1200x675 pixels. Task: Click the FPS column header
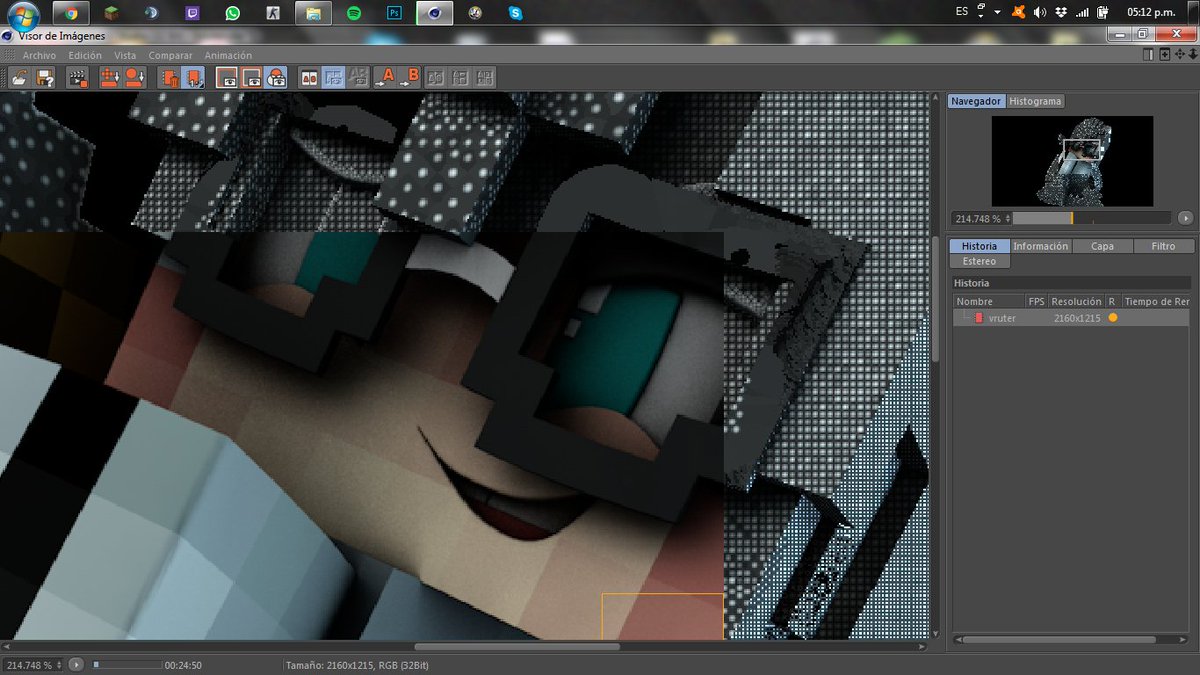[1036, 301]
